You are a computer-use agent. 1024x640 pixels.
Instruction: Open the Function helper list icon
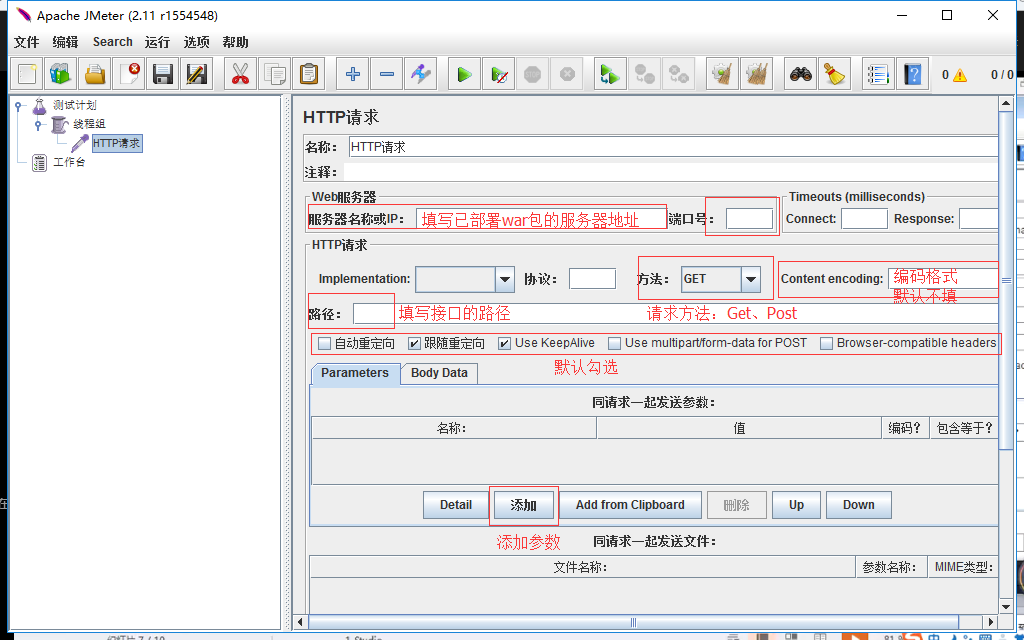(x=878, y=74)
